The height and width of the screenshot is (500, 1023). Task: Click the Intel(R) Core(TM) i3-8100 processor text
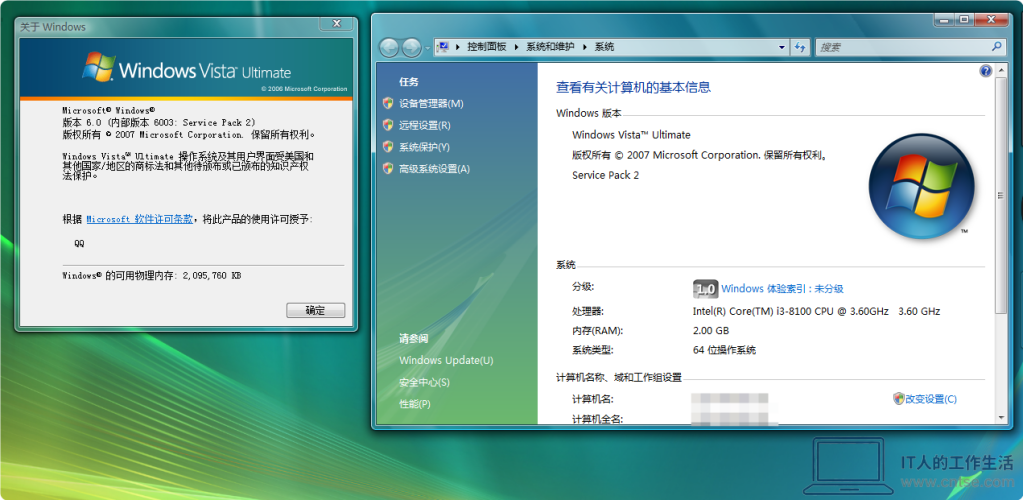point(816,311)
